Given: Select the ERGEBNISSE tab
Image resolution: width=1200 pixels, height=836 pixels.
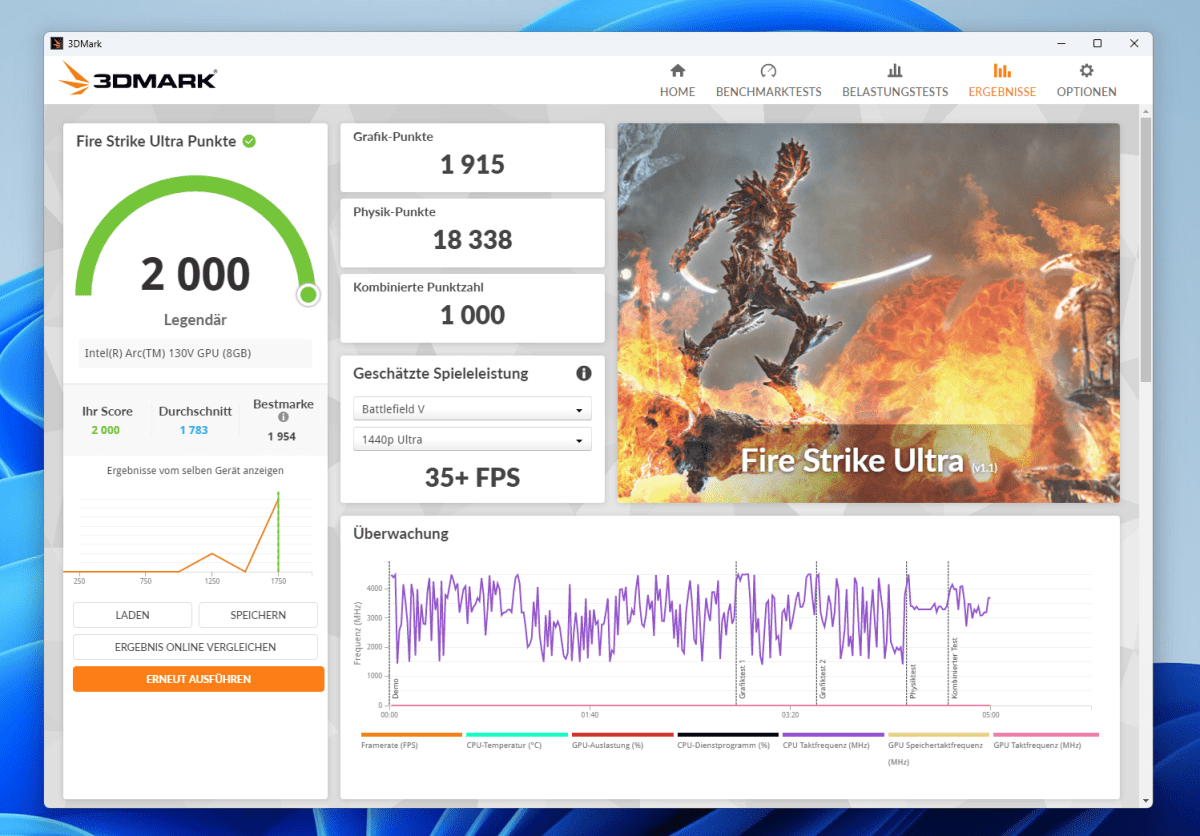Looking at the screenshot, I should tap(1002, 80).
